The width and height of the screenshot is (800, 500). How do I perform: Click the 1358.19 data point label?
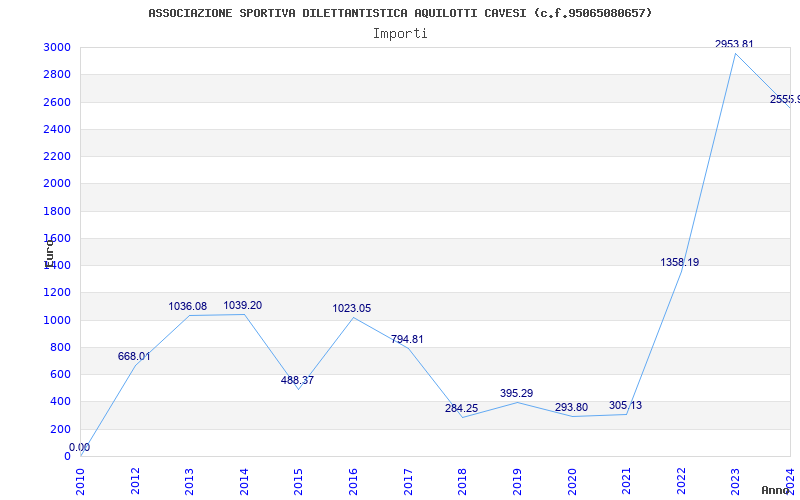click(x=679, y=262)
